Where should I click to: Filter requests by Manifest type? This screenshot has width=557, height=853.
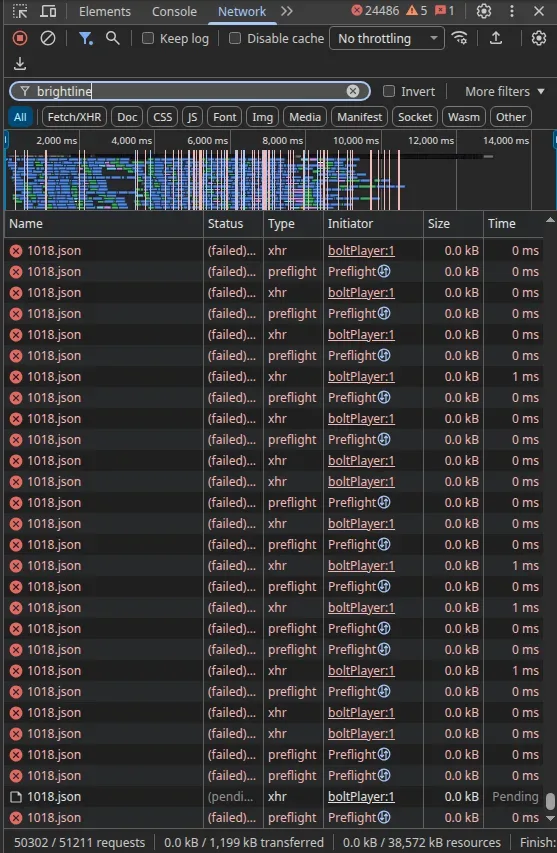pos(359,117)
